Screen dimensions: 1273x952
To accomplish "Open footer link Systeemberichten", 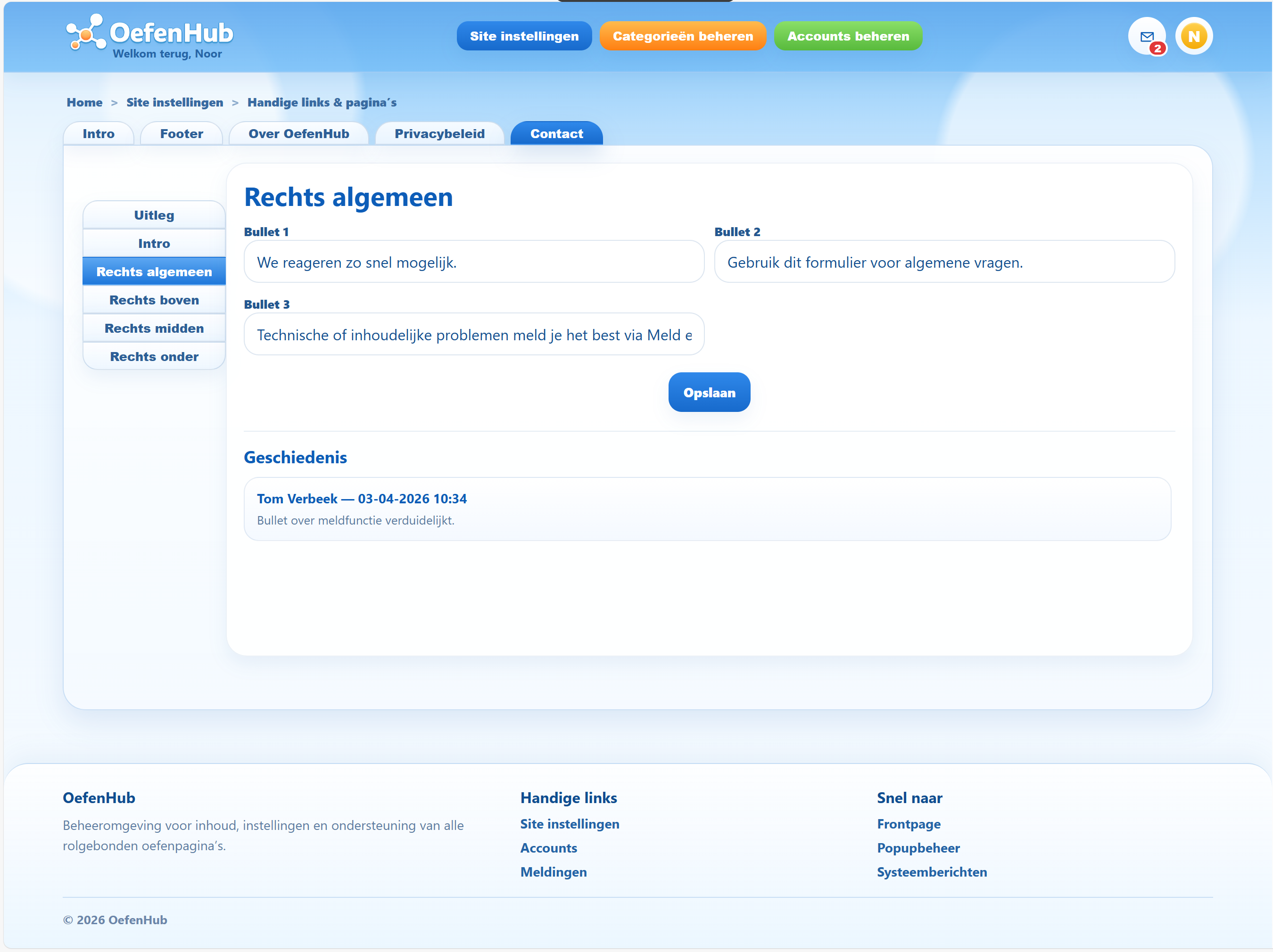I will click(x=932, y=873).
